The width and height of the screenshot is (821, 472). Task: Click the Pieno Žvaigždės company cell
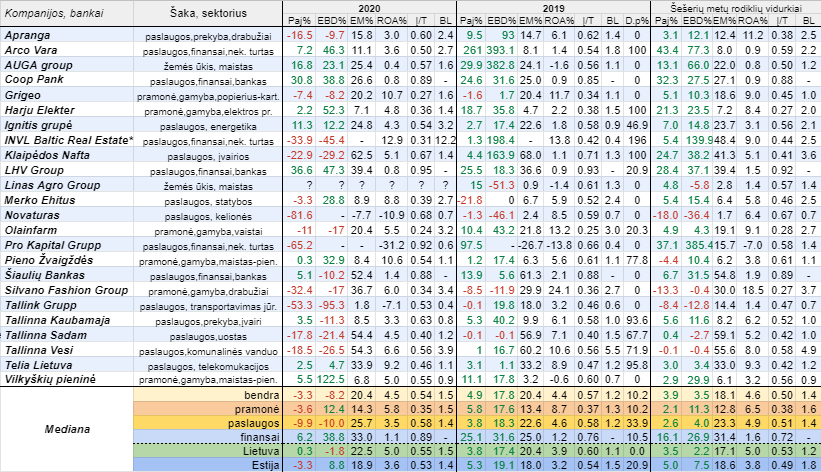tap(49, 260)
